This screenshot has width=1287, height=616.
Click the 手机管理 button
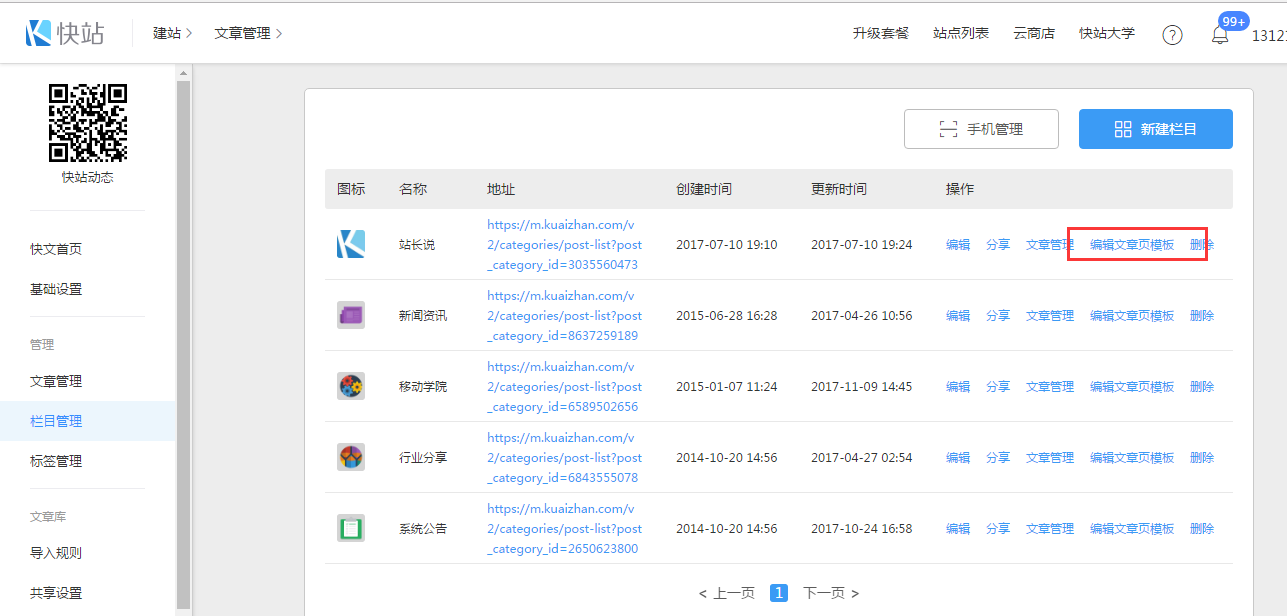[981, 129]
